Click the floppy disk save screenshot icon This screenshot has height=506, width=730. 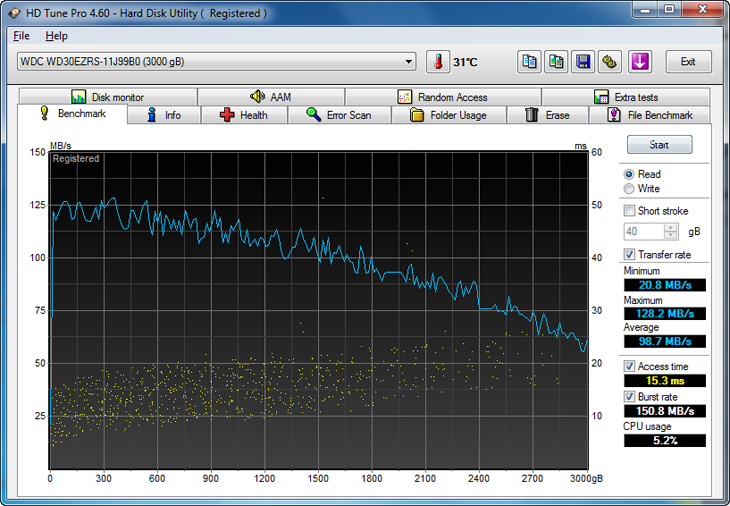(583, 62)
